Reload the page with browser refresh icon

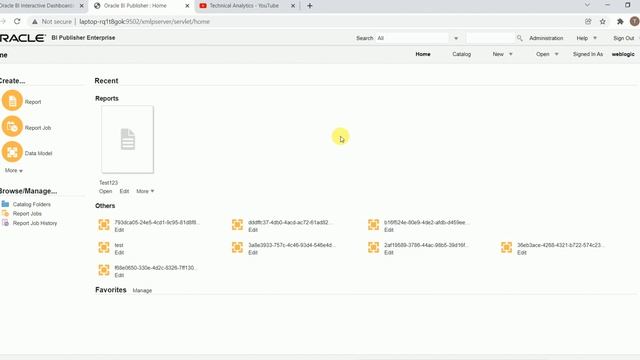click(x=17, y=21)
